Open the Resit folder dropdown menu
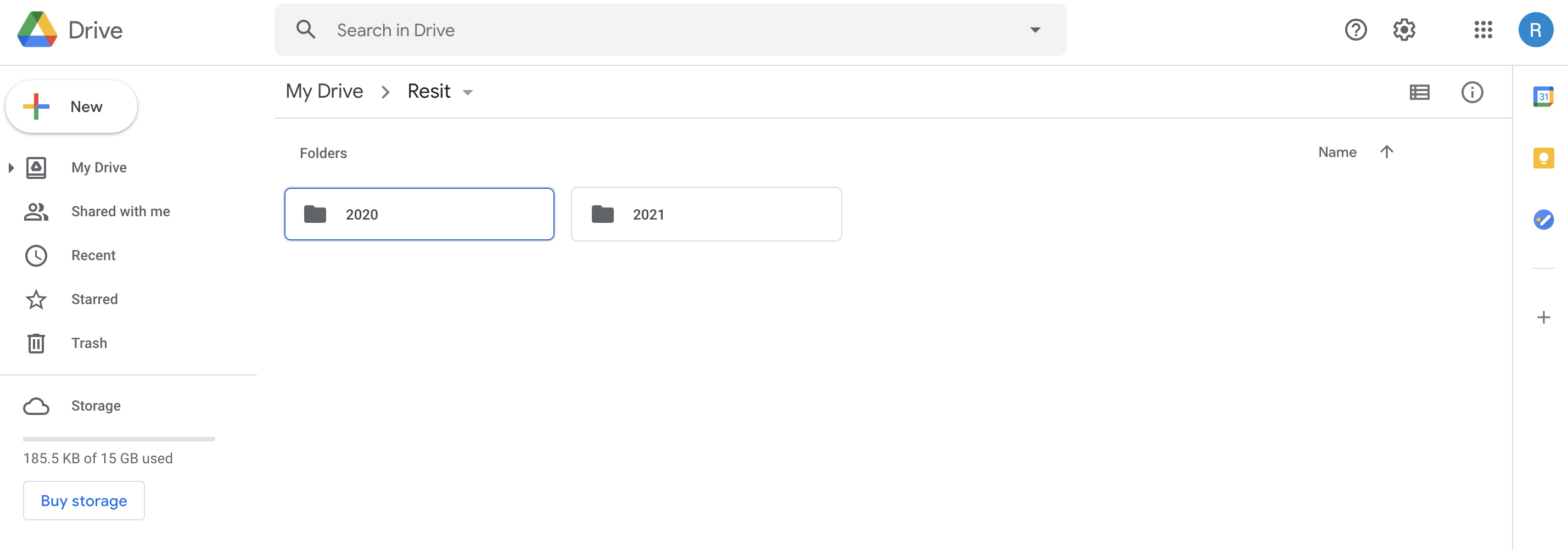The height and width of the screenshot is (550, 1568). click(x=467, y=92)
